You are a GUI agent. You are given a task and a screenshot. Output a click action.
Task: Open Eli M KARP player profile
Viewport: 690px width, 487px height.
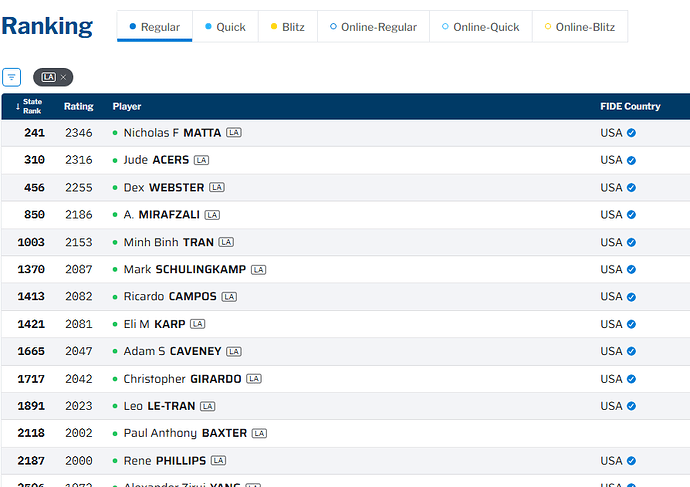tap(154, 324)
